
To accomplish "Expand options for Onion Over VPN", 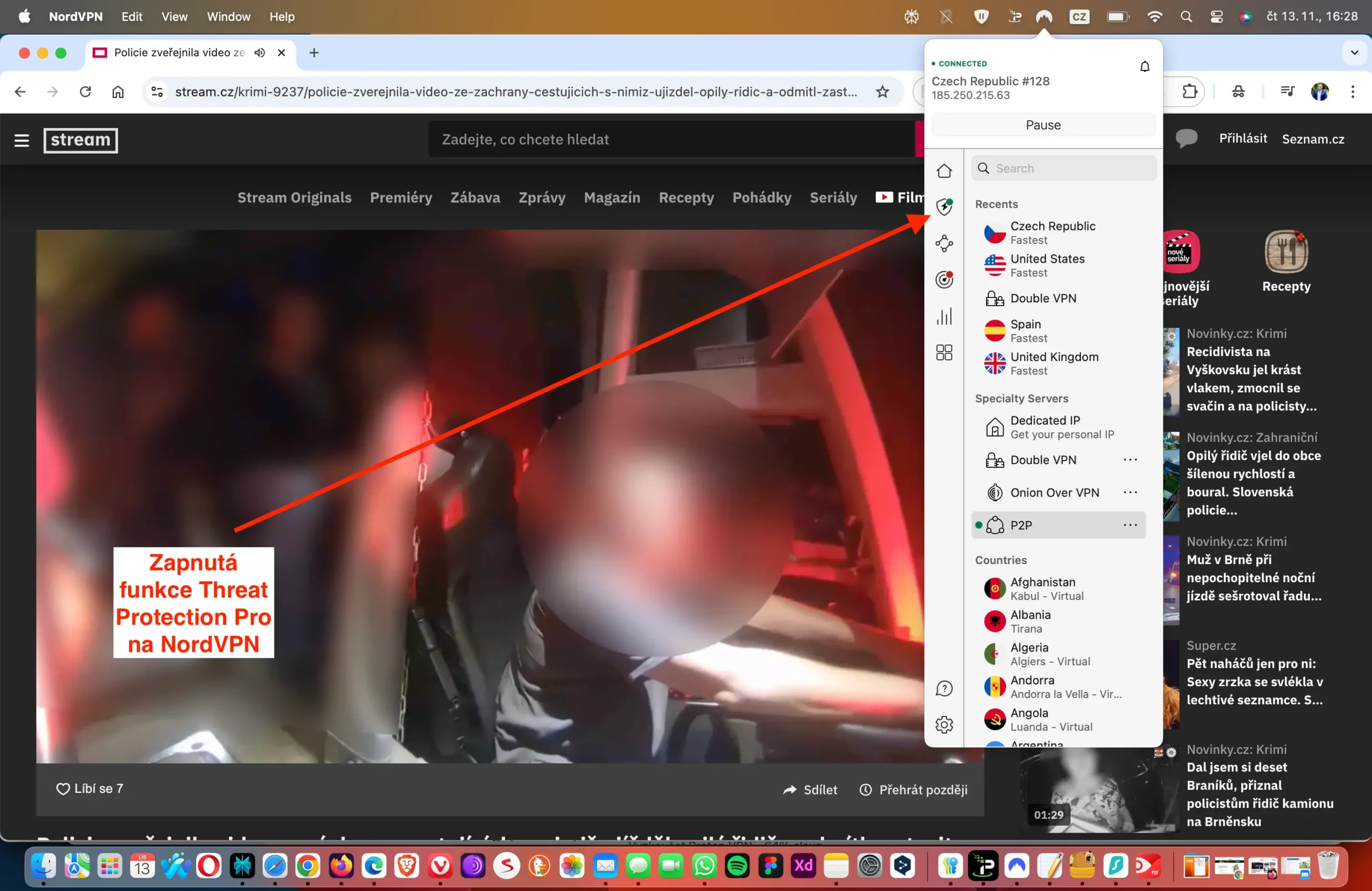I will pos(1130,492).
